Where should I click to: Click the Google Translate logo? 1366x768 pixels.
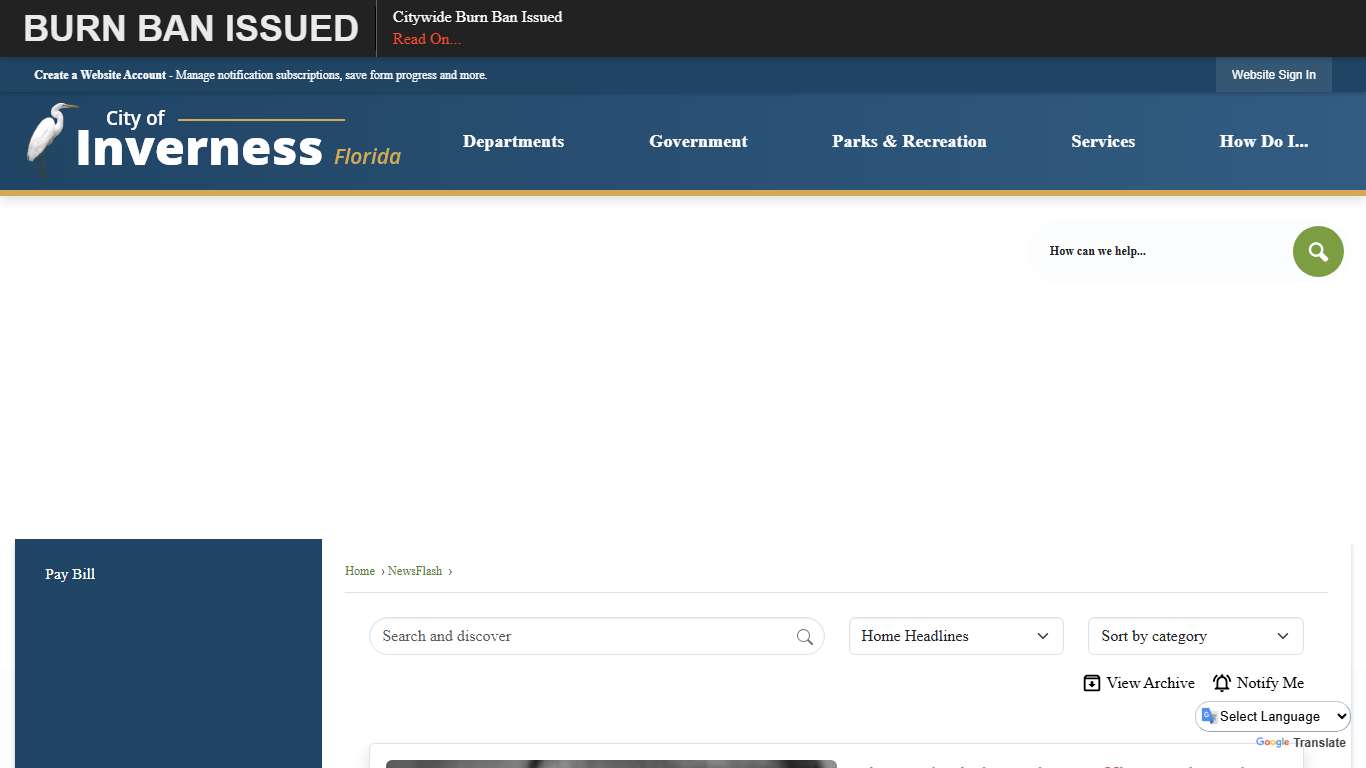(1272, 743)
